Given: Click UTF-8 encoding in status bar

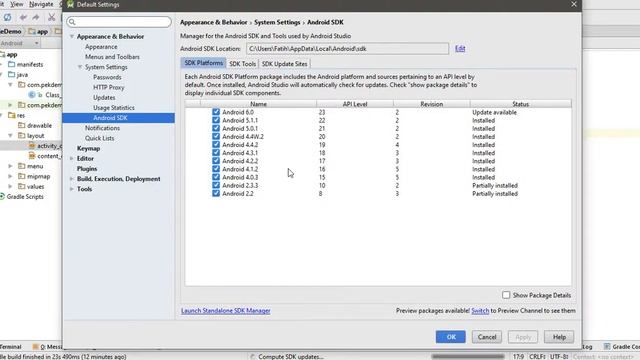Looking at the screenshot, I should (559, 356).
